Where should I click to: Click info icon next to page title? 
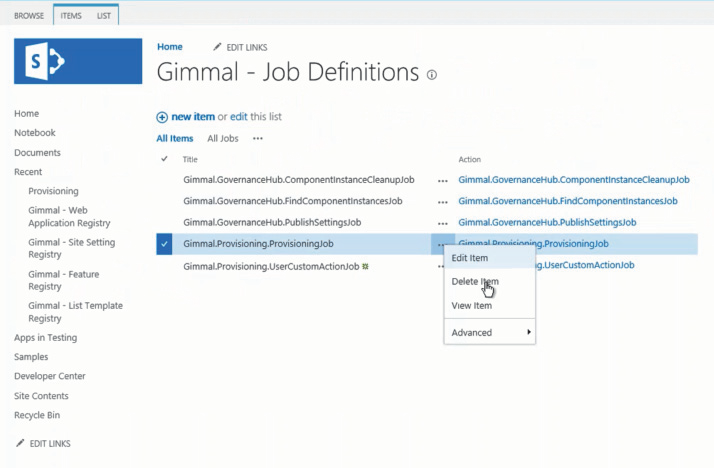[x=432, y=75]
